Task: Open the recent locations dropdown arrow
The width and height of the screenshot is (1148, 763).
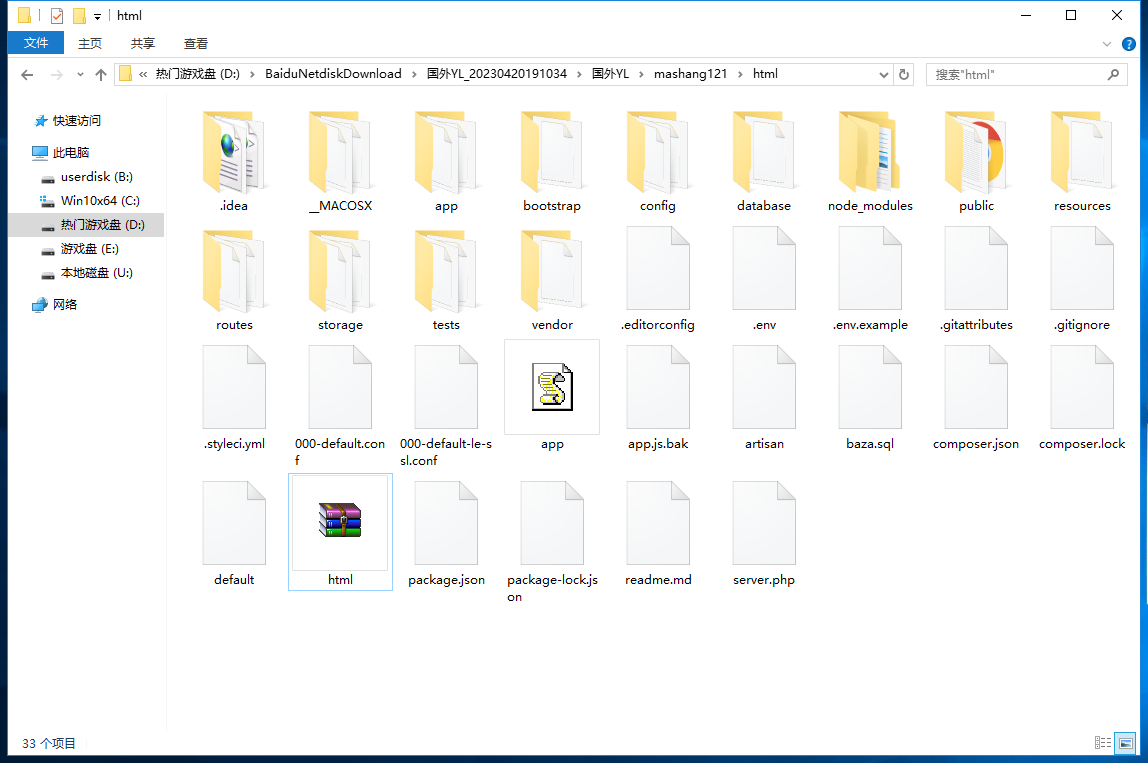Action: 79,75
